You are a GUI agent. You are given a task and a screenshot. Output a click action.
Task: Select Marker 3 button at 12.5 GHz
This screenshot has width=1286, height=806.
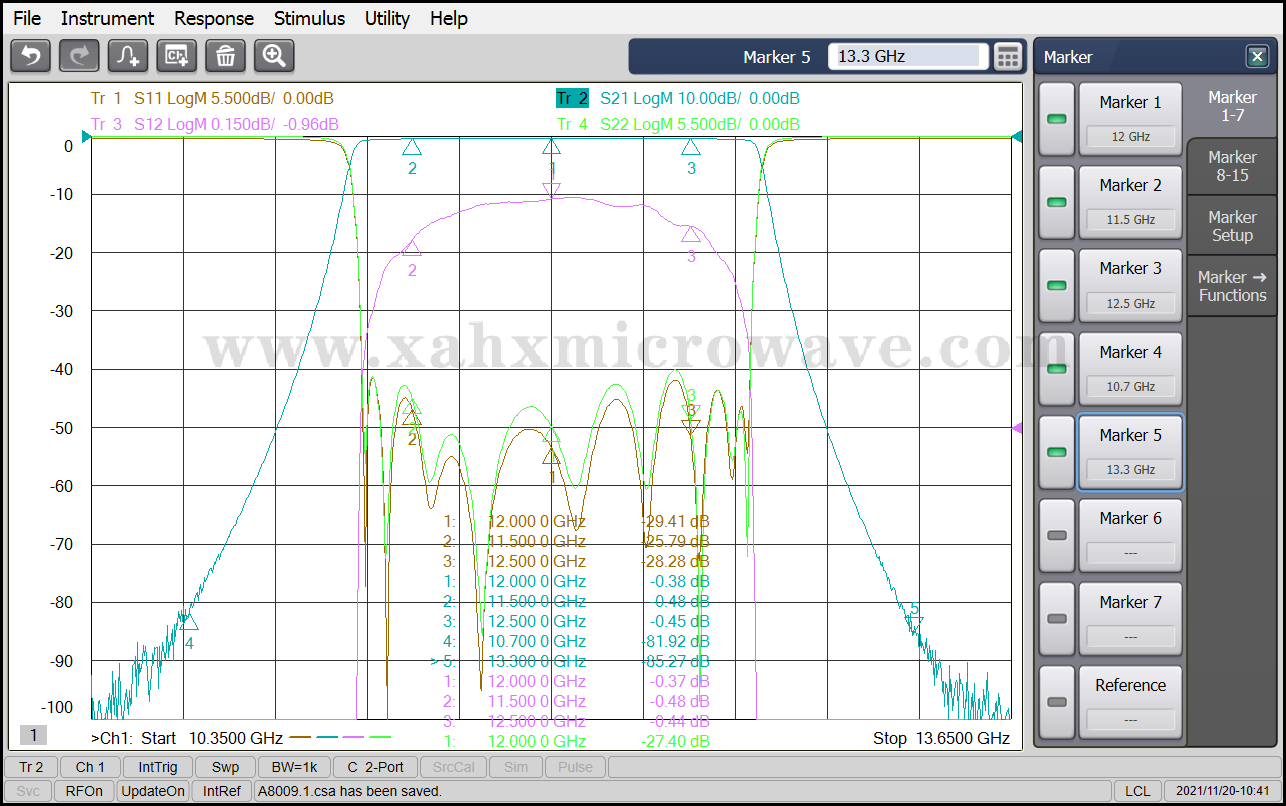coord(1130,285)
